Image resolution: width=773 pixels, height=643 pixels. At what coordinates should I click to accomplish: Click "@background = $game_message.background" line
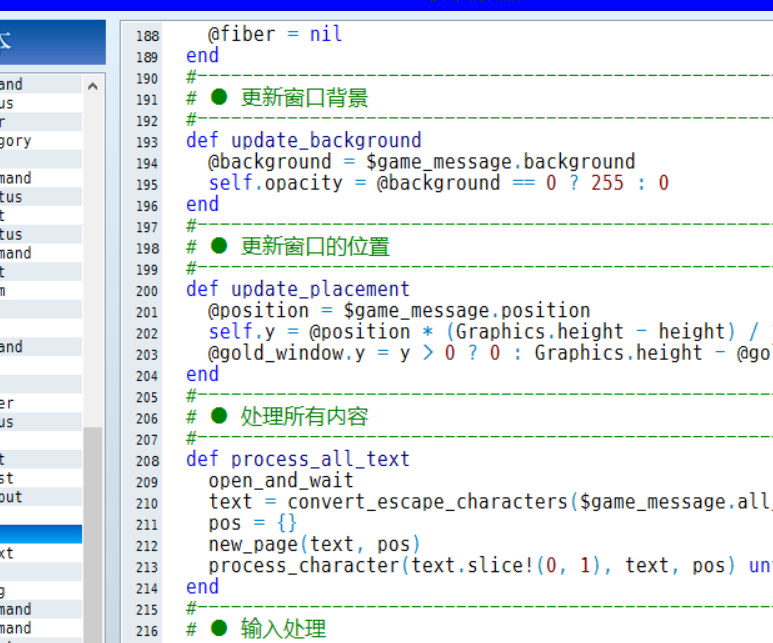(x=422, y=161)
